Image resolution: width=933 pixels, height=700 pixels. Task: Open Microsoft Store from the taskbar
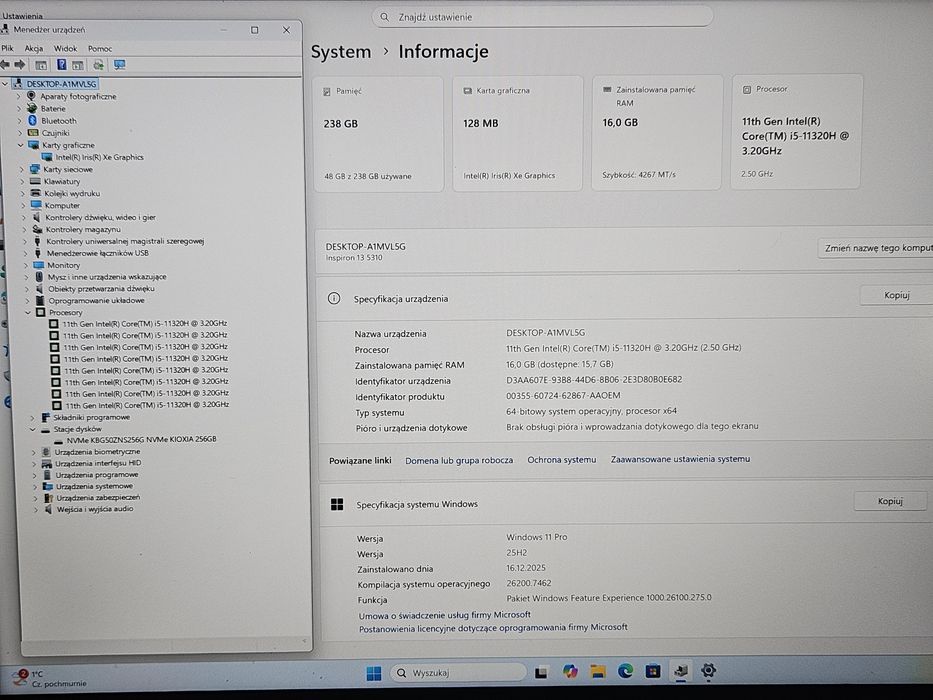click(x=653, y=671)
